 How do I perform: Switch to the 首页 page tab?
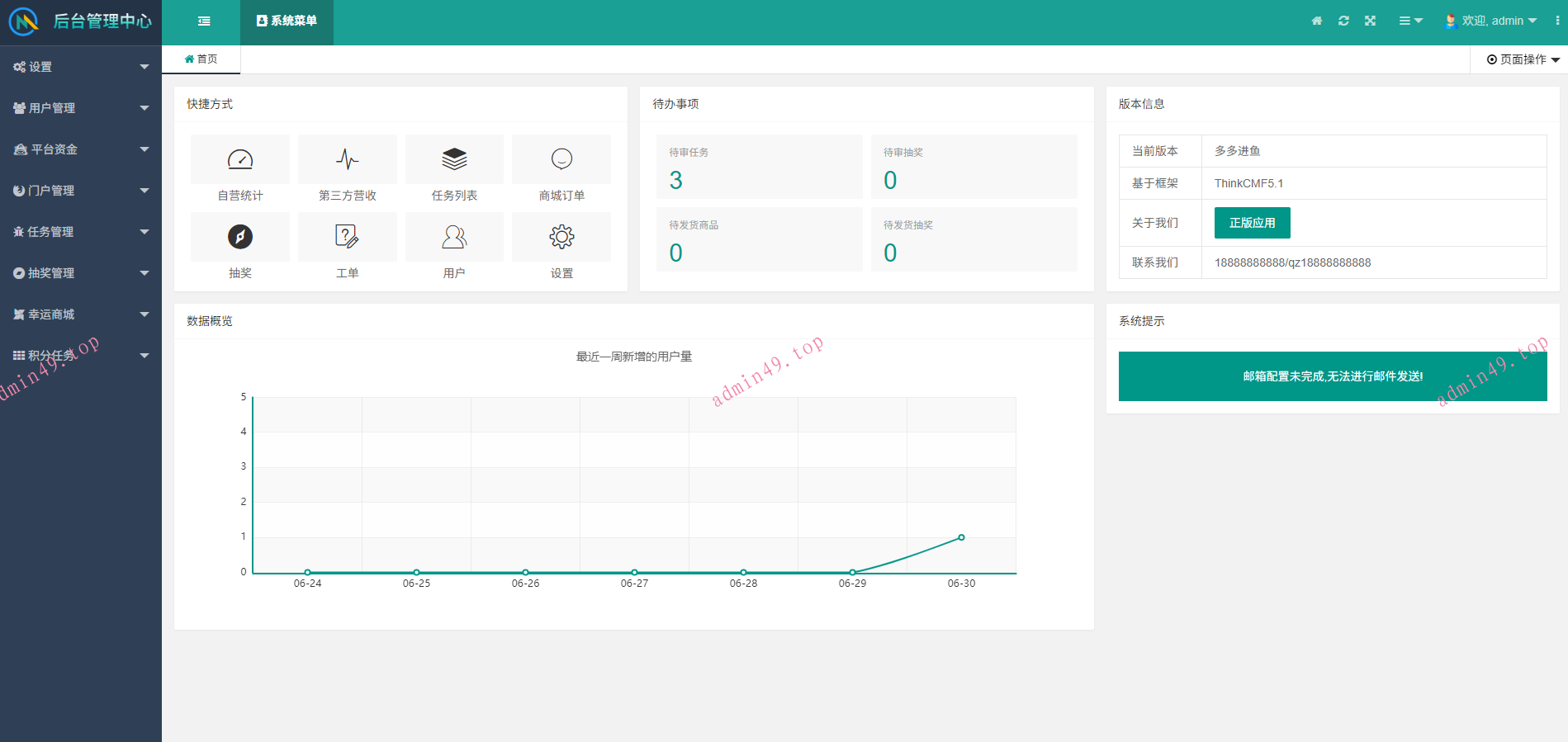pyautogui.click(x=201, y=59)
